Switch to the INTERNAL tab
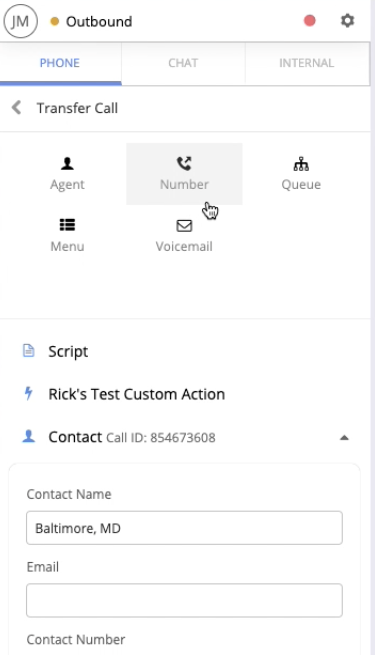This screenshot has height=655, width=375. tap(307, 63)
